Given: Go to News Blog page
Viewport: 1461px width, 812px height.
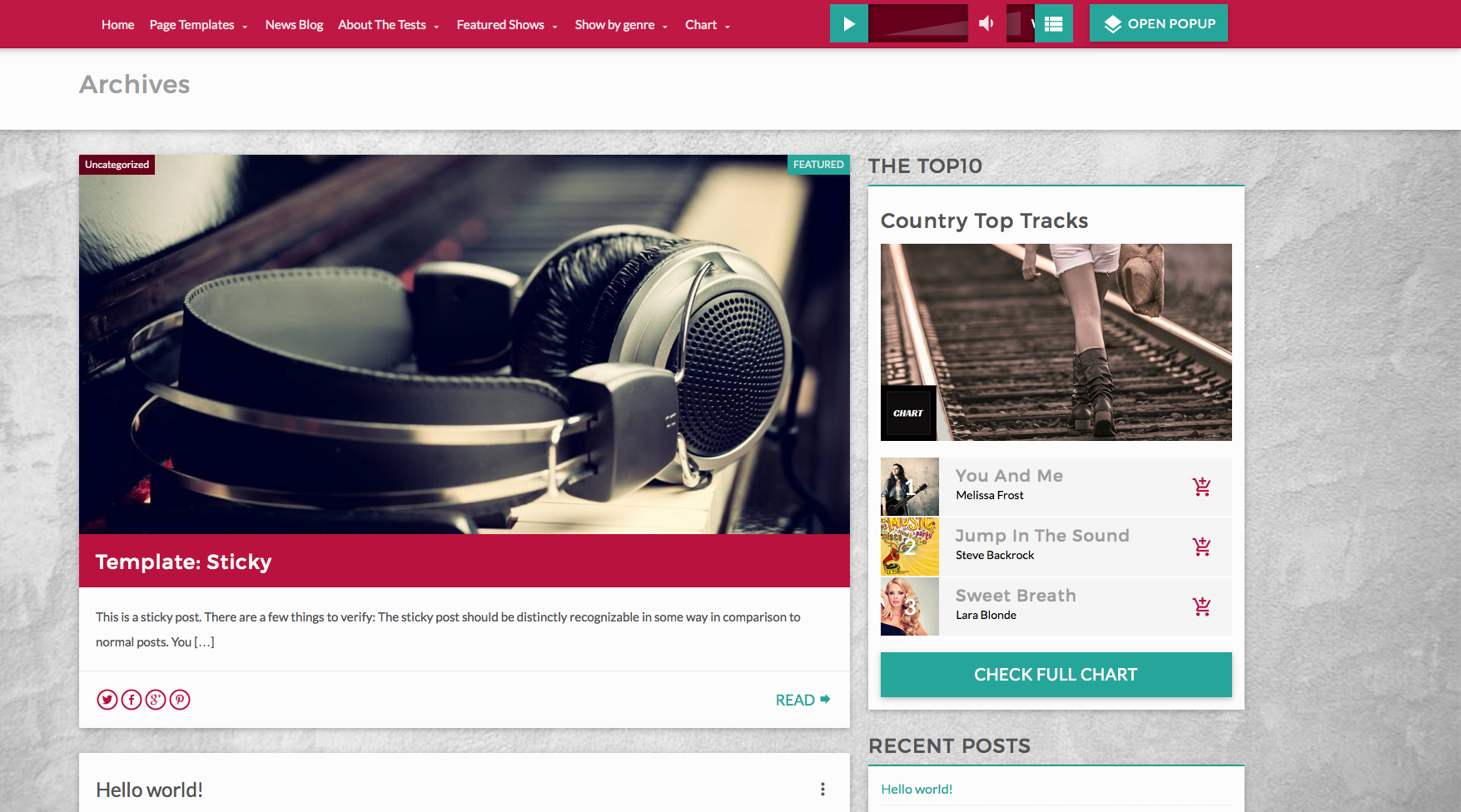Looking at the screenshot, I should (x=294, y=25).
